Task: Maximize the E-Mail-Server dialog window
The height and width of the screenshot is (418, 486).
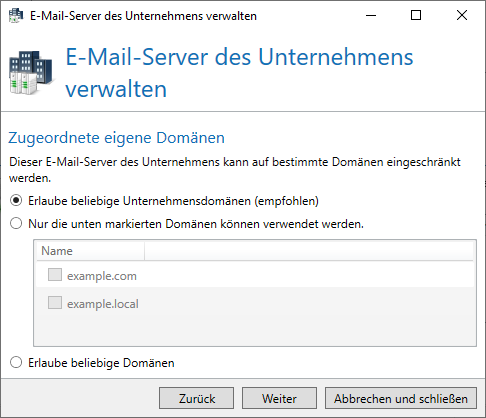Action: click(x=416, y=15)
